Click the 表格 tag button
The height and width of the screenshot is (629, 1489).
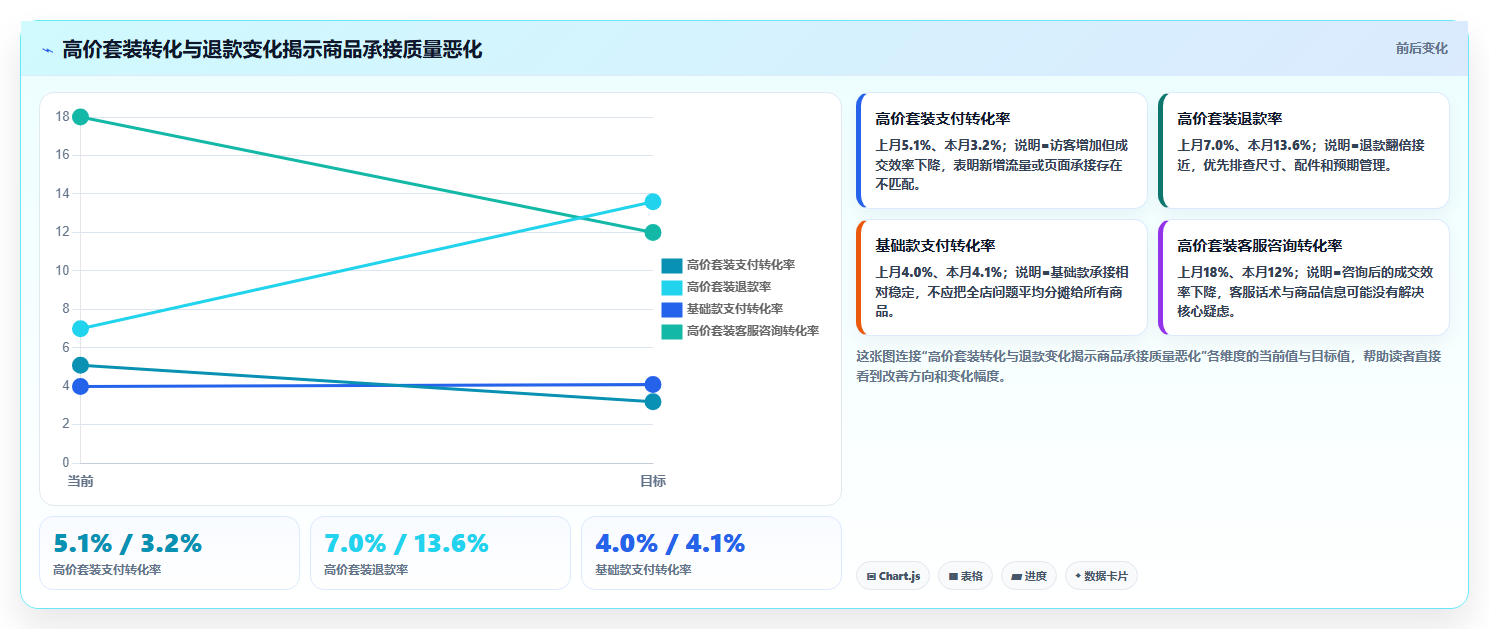pos(965,576)
